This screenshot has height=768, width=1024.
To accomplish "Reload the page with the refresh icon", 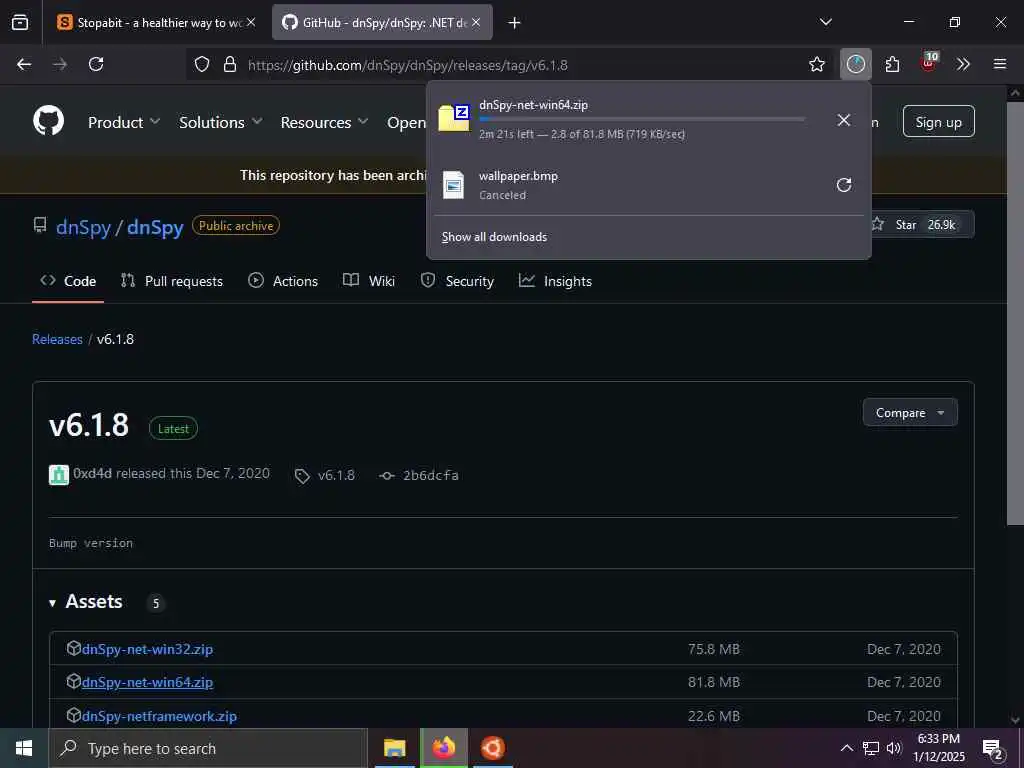I will pos(96,64).
